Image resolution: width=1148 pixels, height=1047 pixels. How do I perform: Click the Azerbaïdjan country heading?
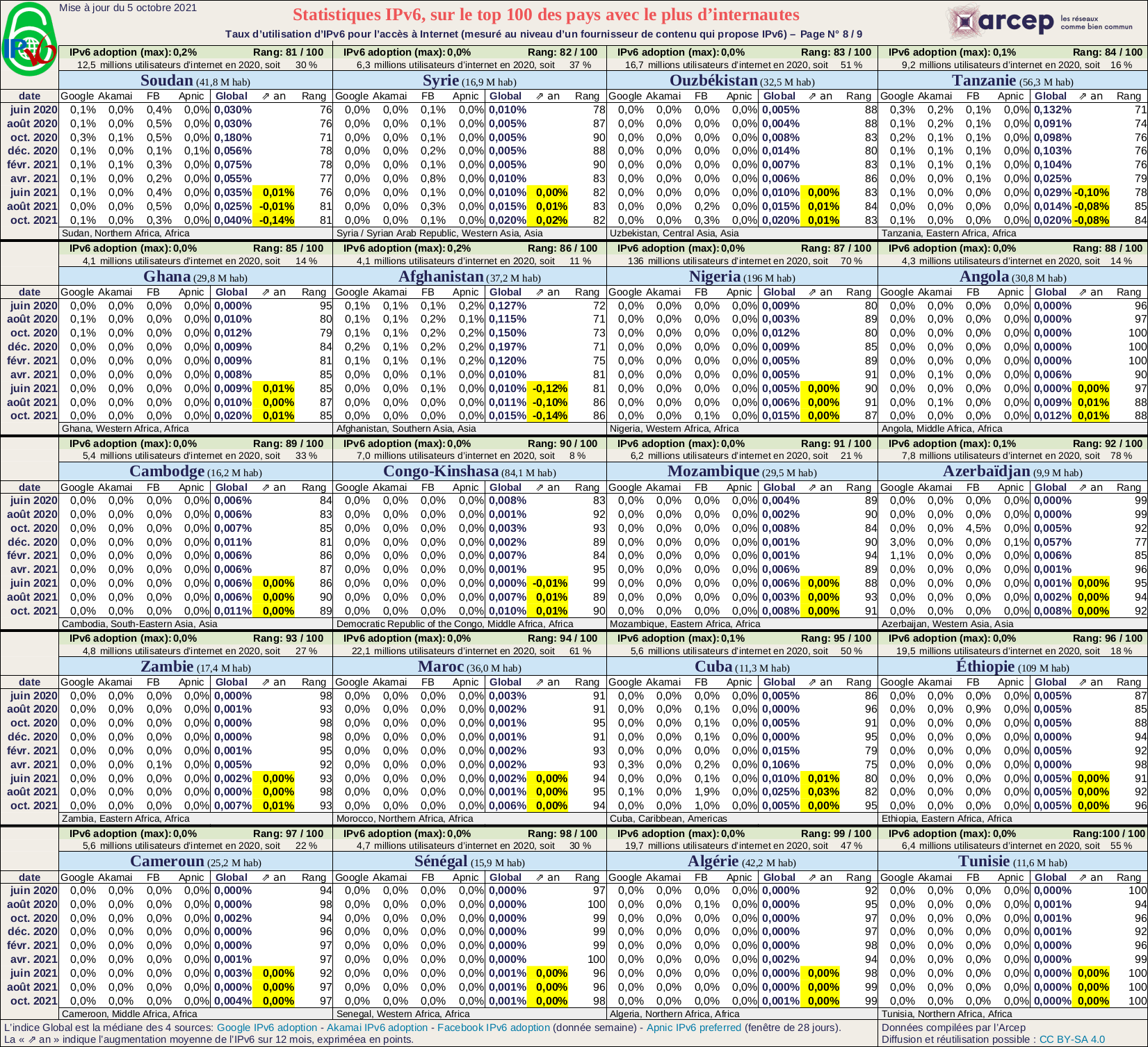click(x=1012, y=471)
